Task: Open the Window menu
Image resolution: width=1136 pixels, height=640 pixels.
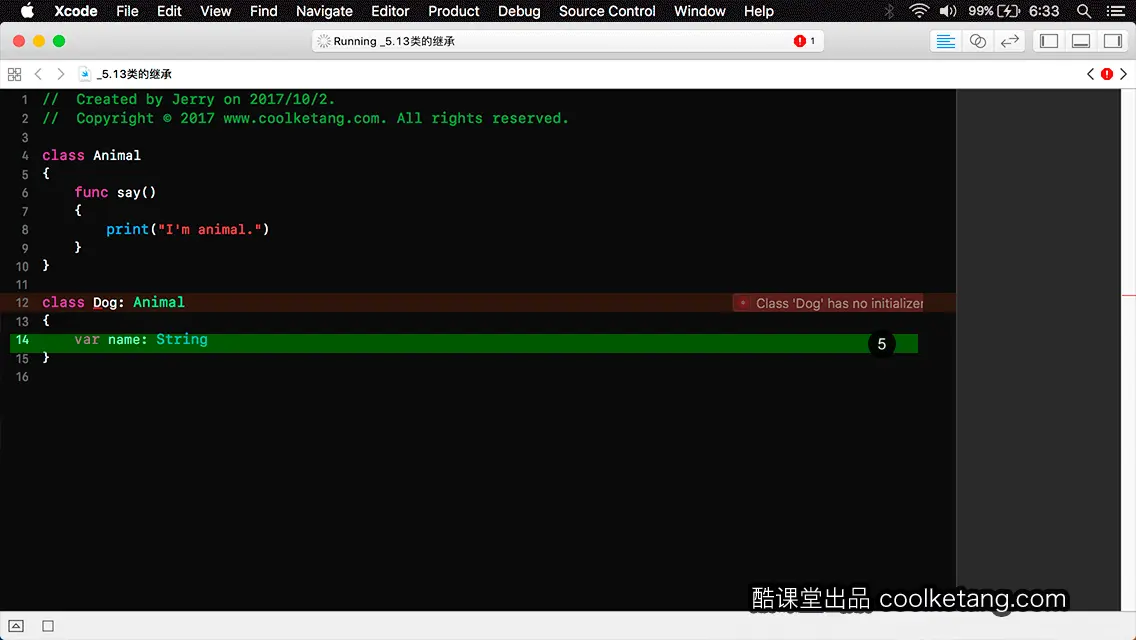Action: [699, 11]
